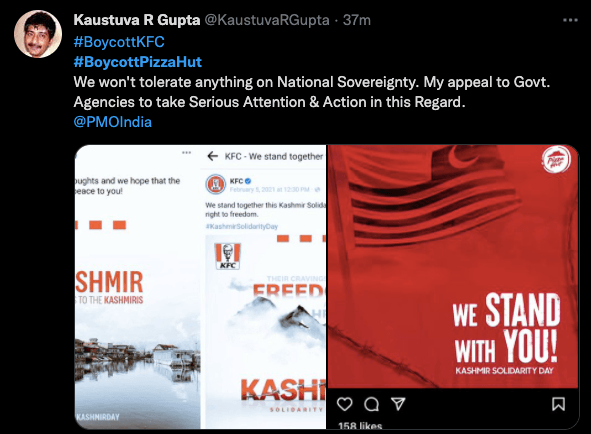The width and height of the screenshot is (591, 434).
Task: Open the #BoycottKFC hashtag
Action: (x=119, y=41)
